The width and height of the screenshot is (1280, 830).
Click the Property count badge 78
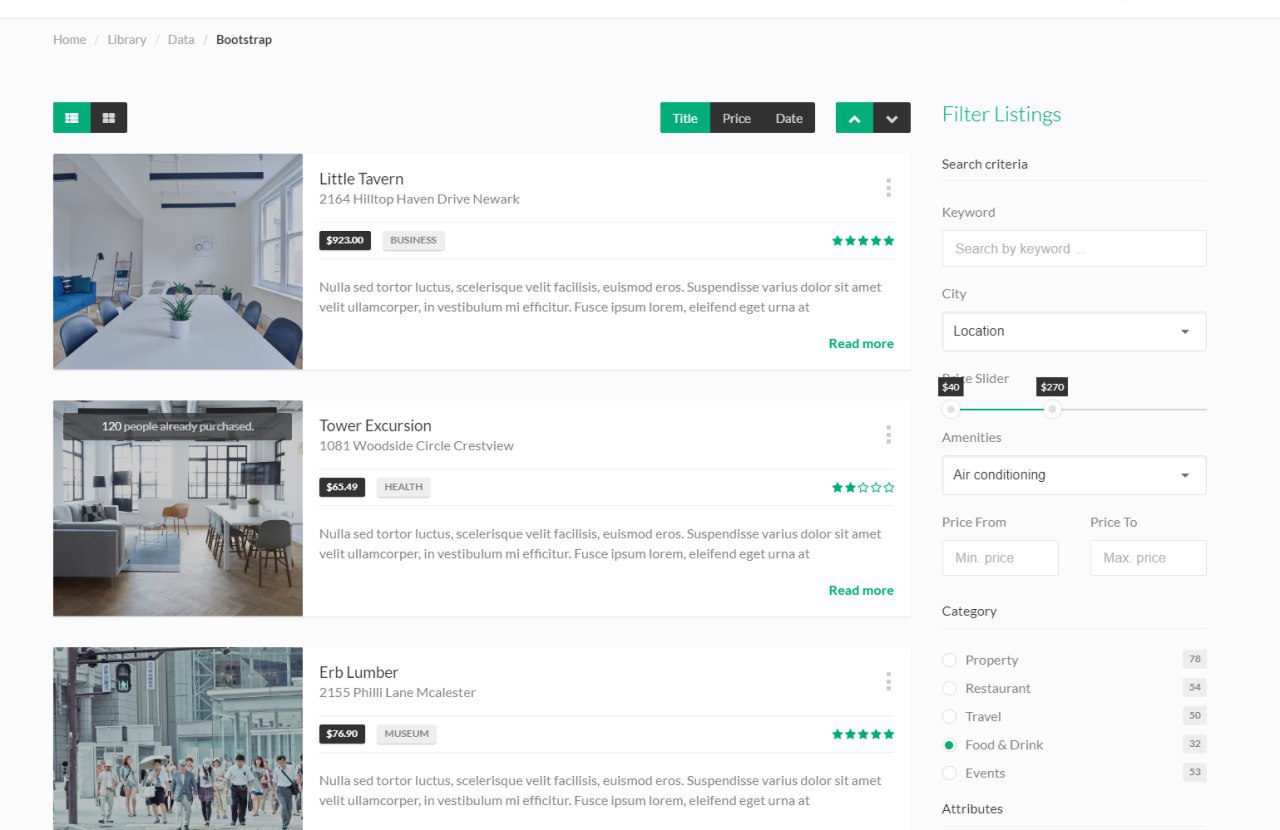pyautogui.click(x=1194, y=659)
